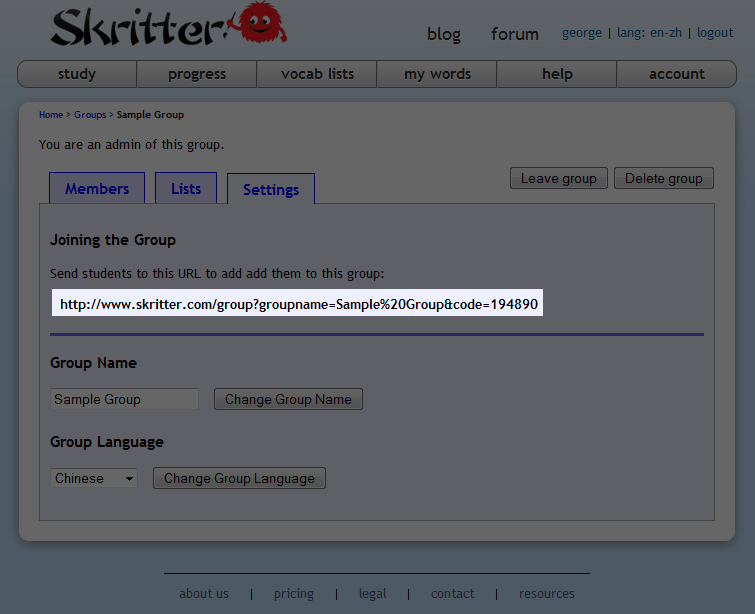The height and width of the screenshot is (614, 755).
Task: Click the Skritter logo
Action: click(169, 24)
